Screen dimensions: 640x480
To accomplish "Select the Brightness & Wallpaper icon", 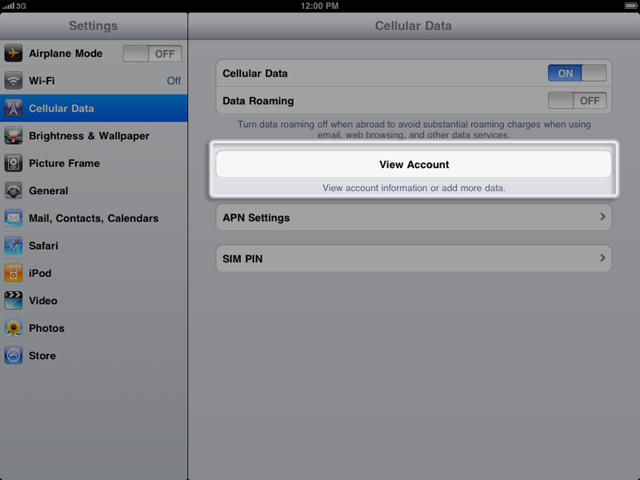I will click(14, 135).
